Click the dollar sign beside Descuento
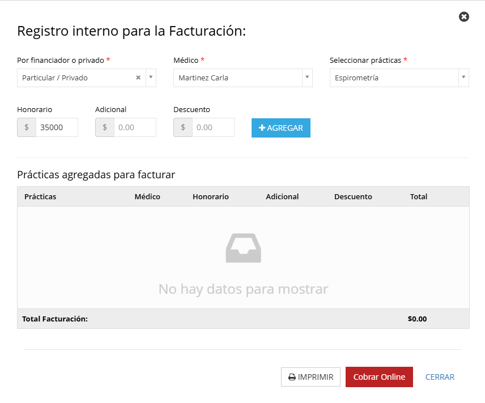This screenshot has width=485, height=403. click(x=183, y=127)
